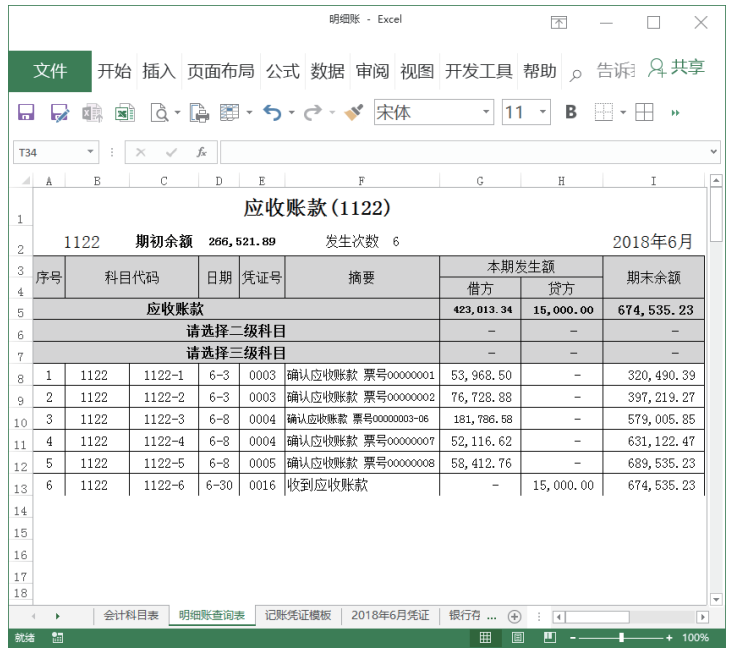
Task: Click the Undo arrow icon
Action: pyautogui.click(x=272, y=112)
